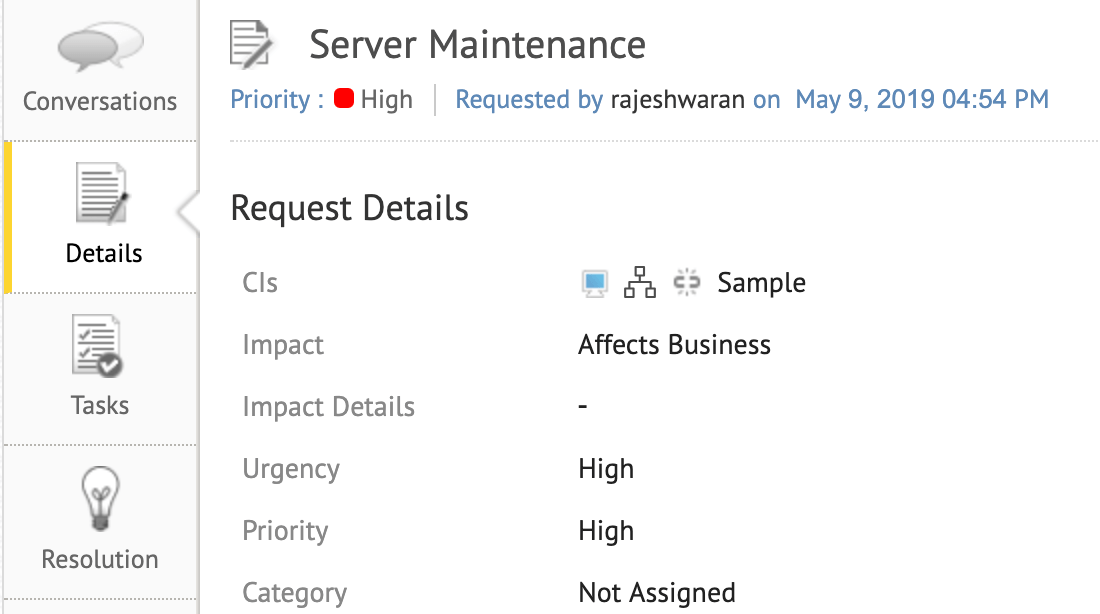
Task: Click the edit request icon beside title
Action: (252, 45)
